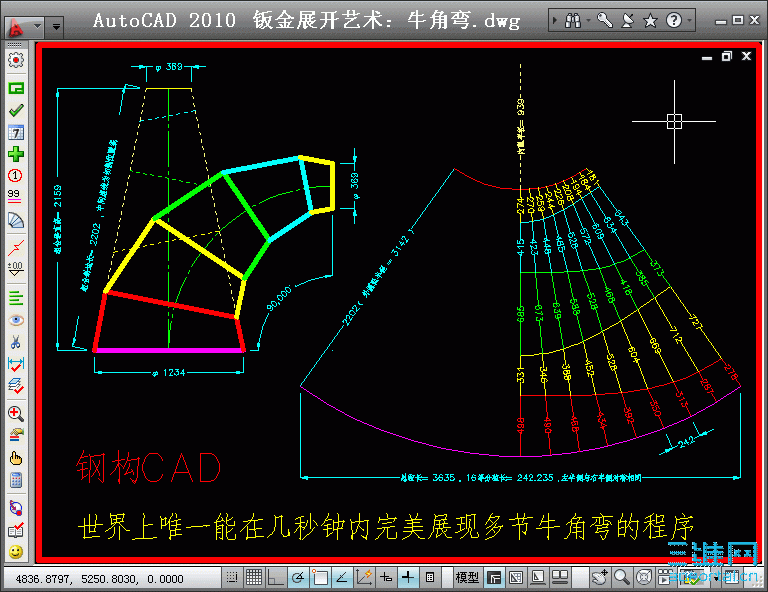The height and width of the screenshot is (592, 768).
Task: Click the yellow pointing hand icon
Action: (x=16, y=458)
